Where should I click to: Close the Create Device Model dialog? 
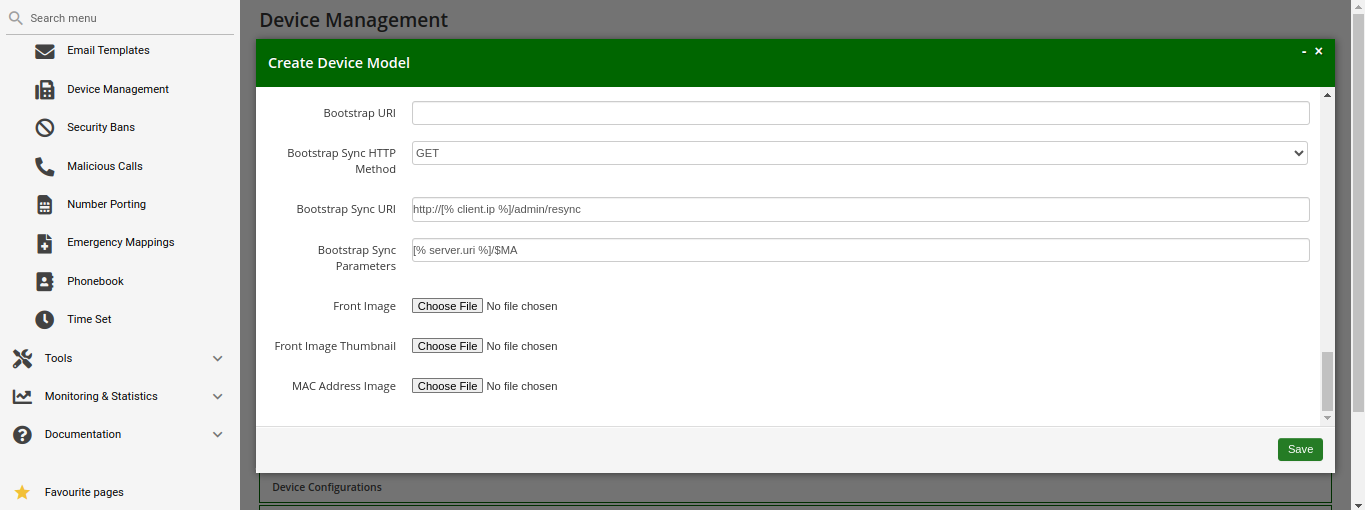(x=1319, y=51)
